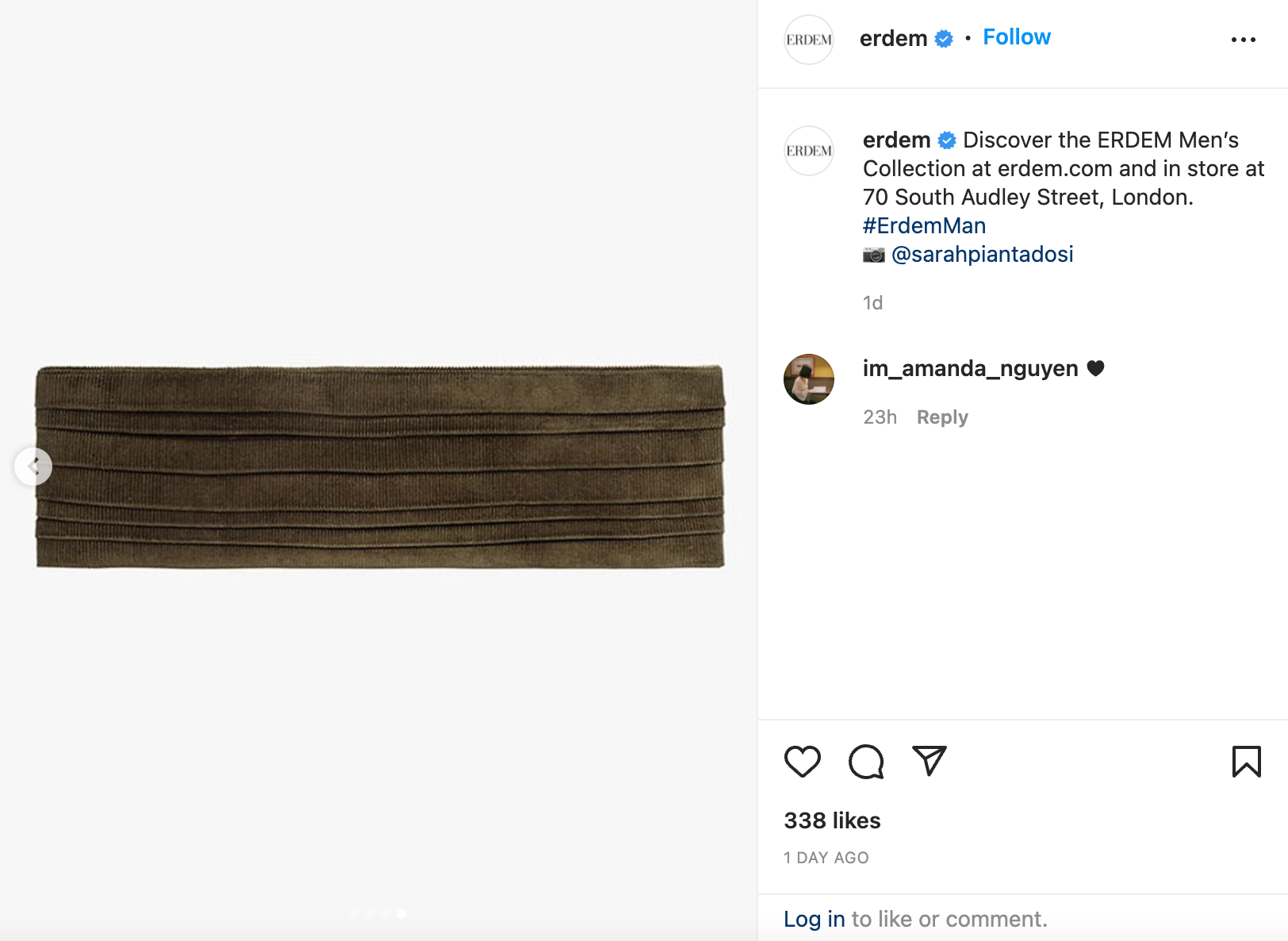
Task: Visit the @sarahpiantadosi profile
Action: 982,255
